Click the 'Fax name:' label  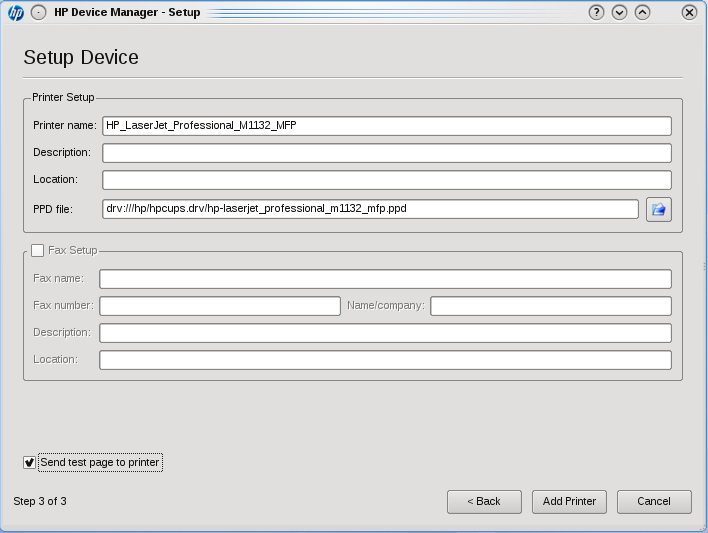pos(58,279)
